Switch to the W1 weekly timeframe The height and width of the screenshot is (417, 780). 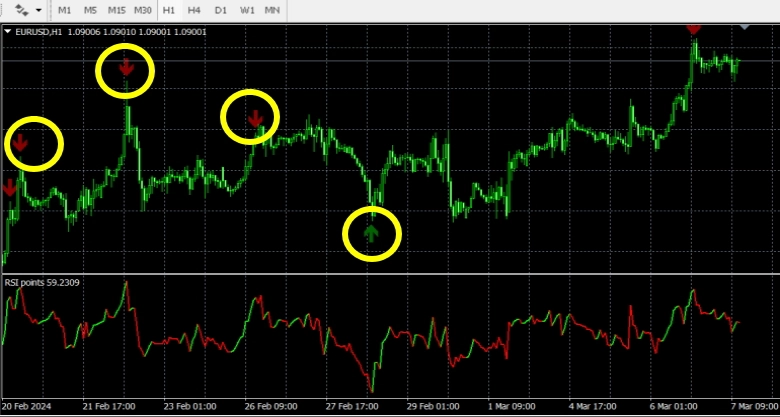coord(246,10)
